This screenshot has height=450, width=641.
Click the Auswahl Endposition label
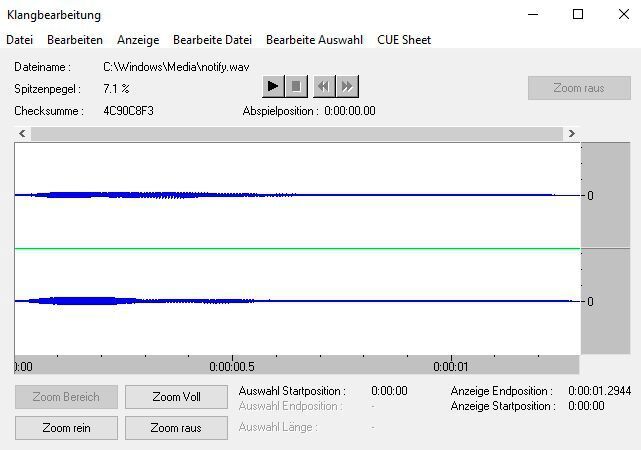point(291,406)
